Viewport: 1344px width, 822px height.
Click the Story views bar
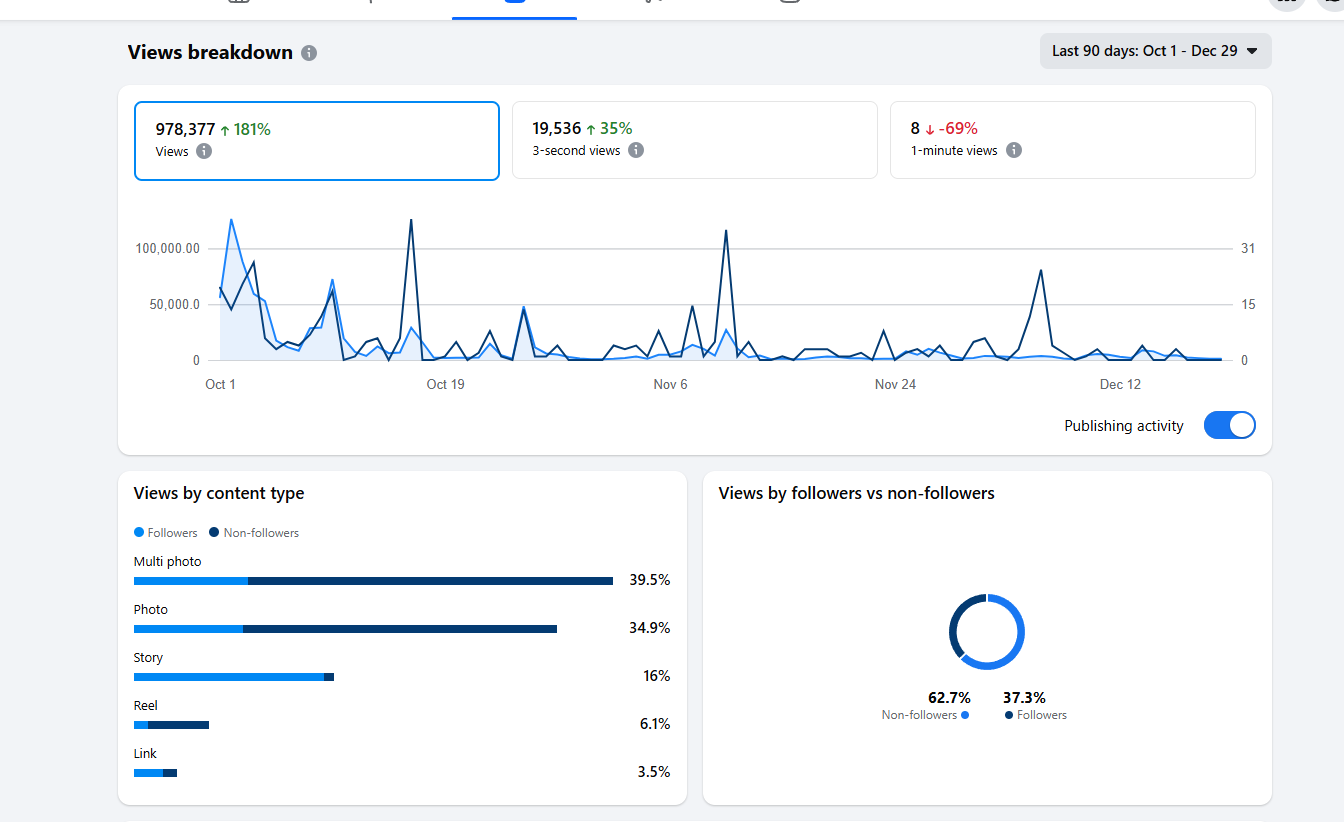point(233,677)
